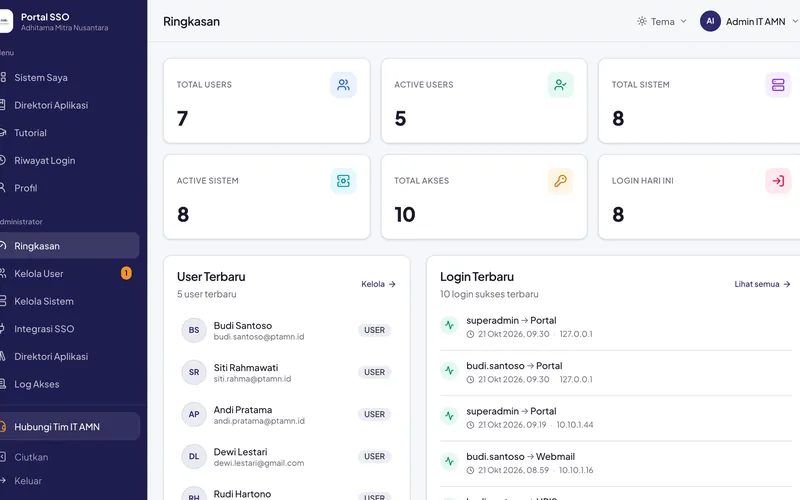Click the '10 login sukses terbaru' subtitle

point(489,294)
